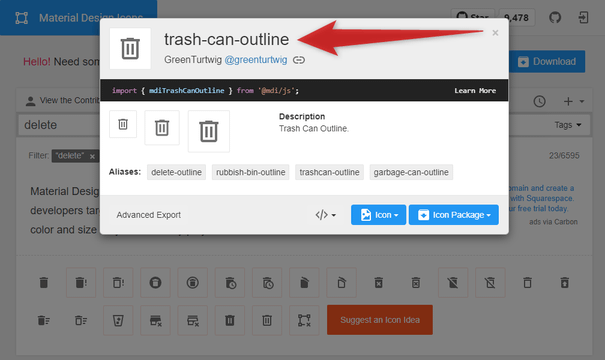Open the Icon Package dropdown
The image size is (605, 360).
pyautogui.click(x=454, y=215)
